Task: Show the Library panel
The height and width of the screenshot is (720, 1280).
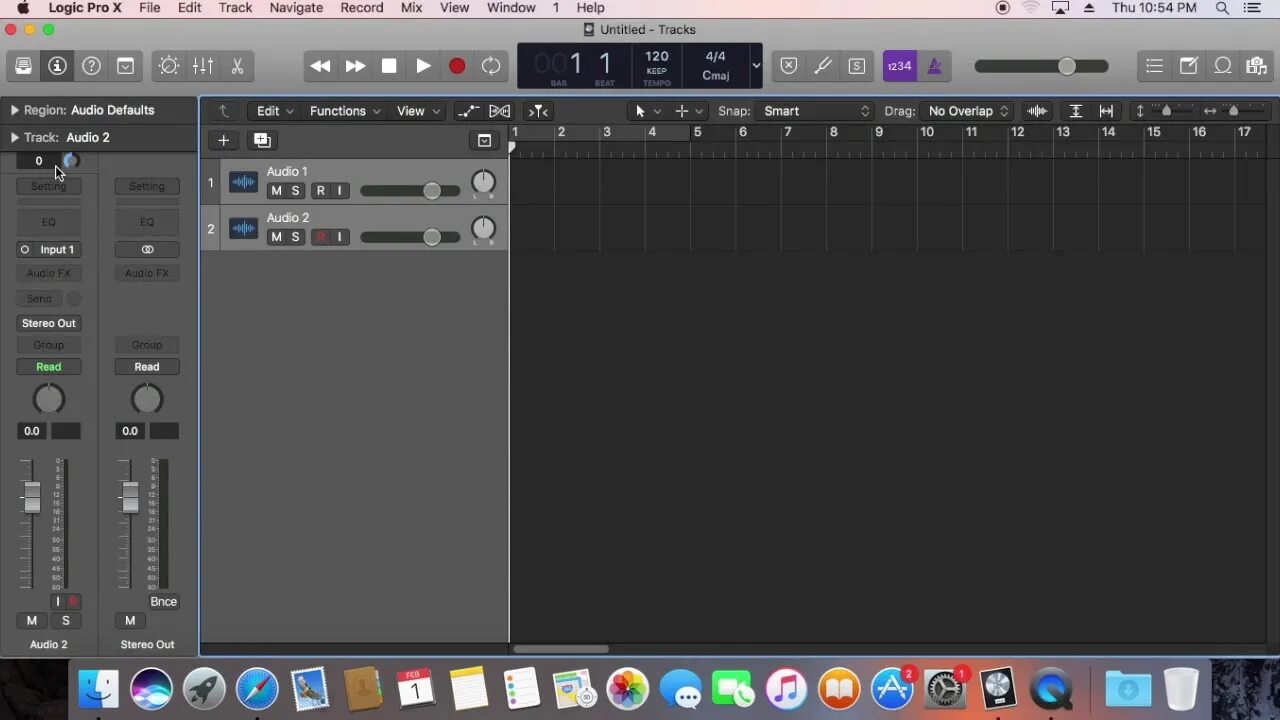Action: click(x=23, y=66)
